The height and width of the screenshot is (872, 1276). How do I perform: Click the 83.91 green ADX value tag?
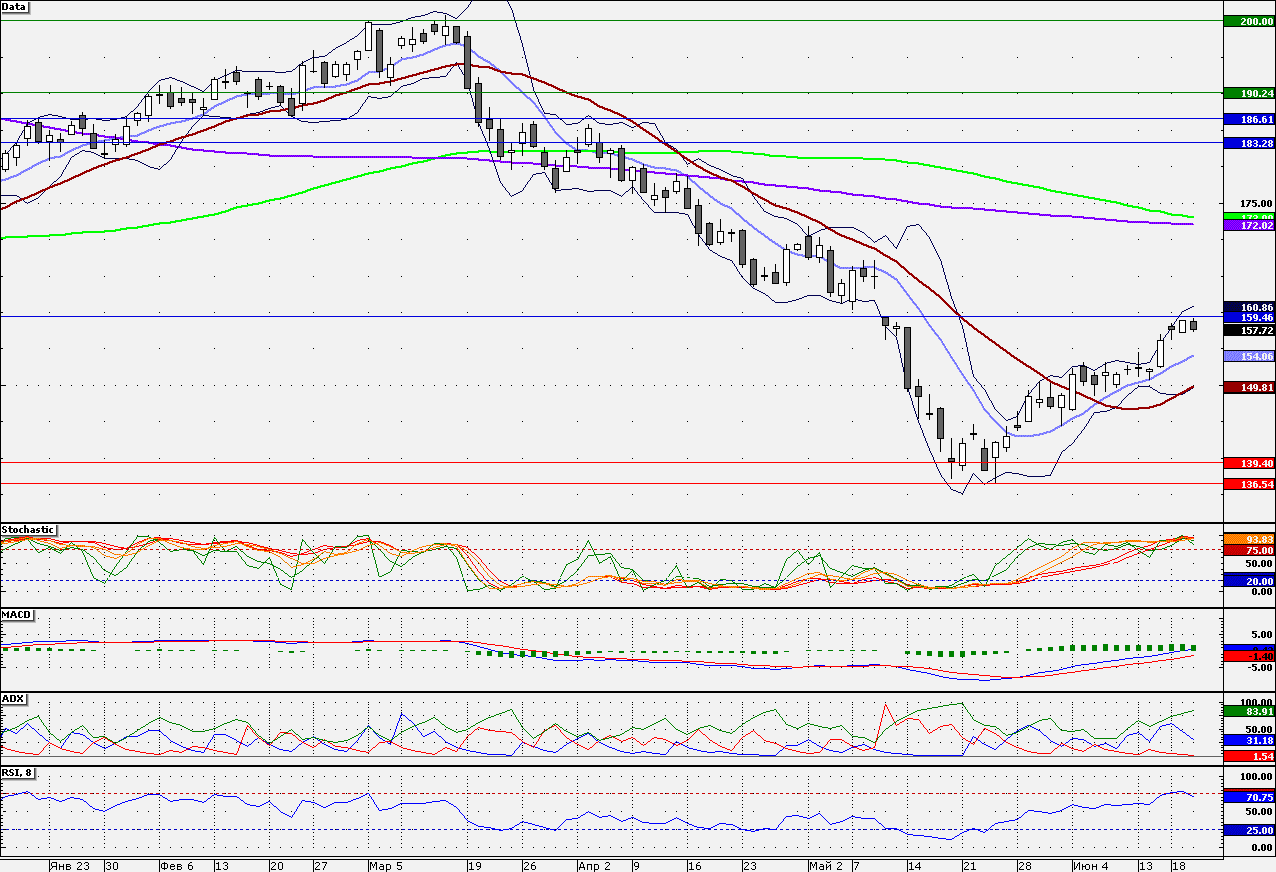(x=1249, y=711)
